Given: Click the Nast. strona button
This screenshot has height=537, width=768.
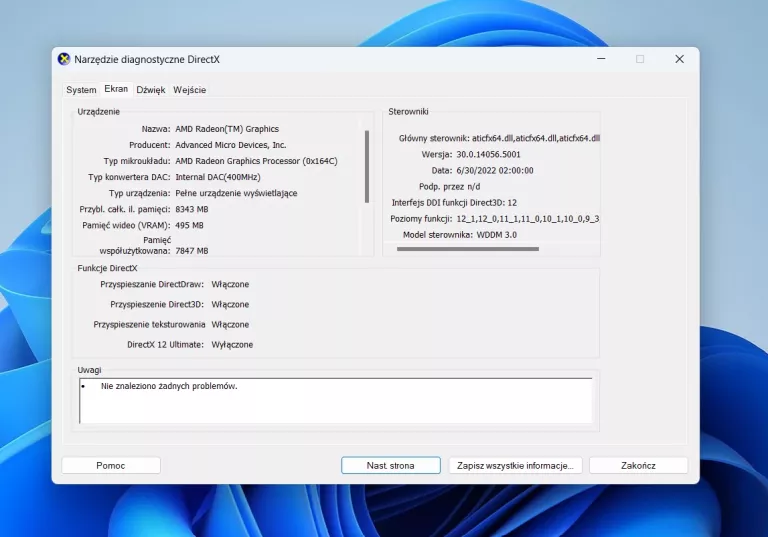Looking at the screenshot, I should tap(390, 465).
